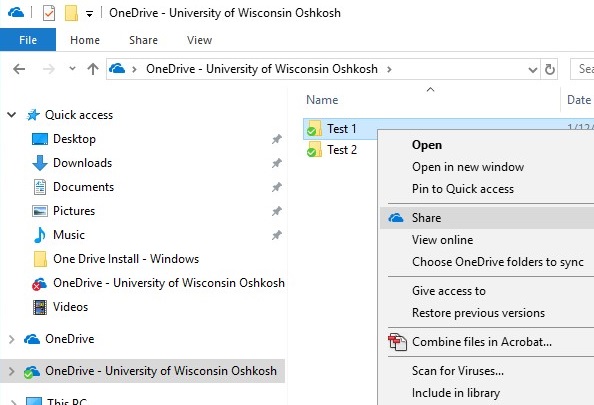Image resolution: width=594 pixels, height=405 pixels.
Task: Choose Open in new window
Action: coord(468,167)
